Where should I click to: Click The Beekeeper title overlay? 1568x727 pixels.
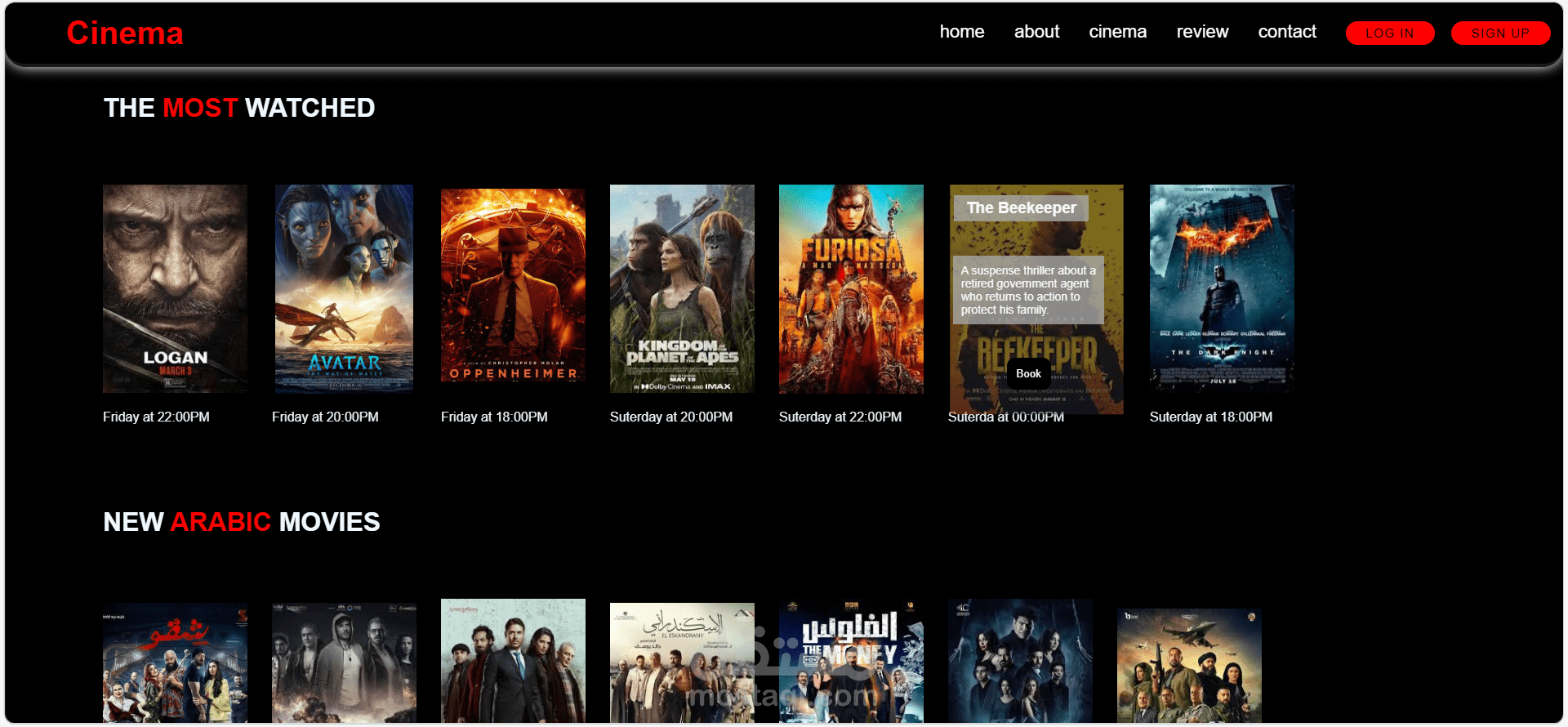pos(1021,208)
